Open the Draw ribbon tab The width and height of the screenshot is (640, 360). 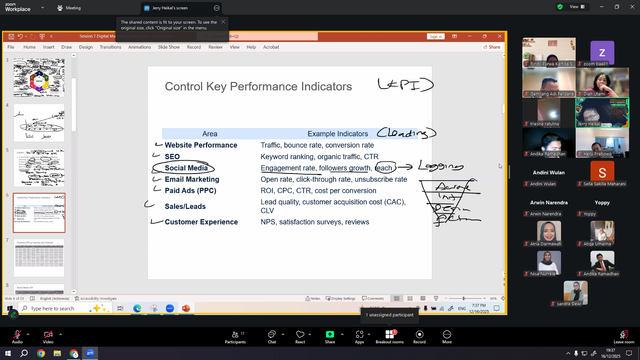click(x=67, y=47)
